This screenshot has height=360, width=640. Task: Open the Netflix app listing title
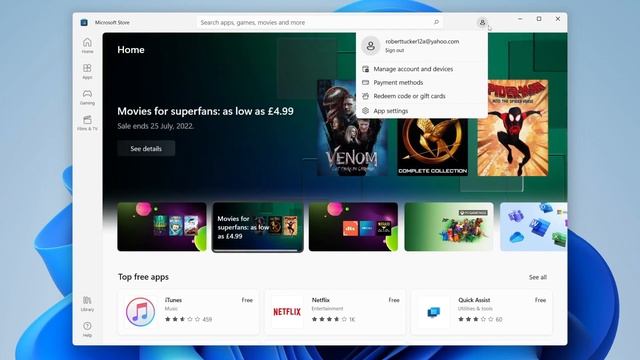pos(320,300)
